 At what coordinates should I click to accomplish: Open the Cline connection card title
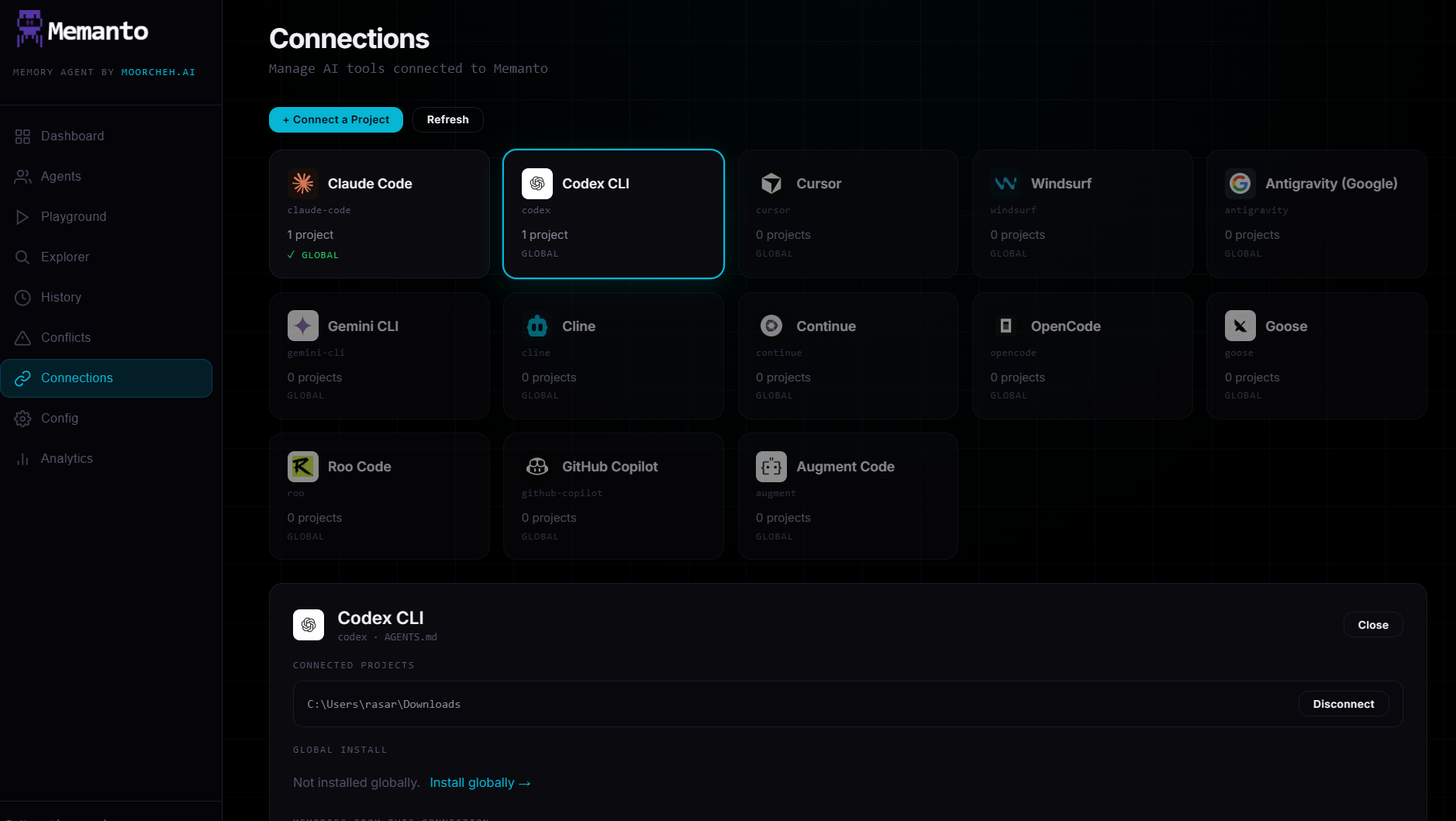[578, 326]
